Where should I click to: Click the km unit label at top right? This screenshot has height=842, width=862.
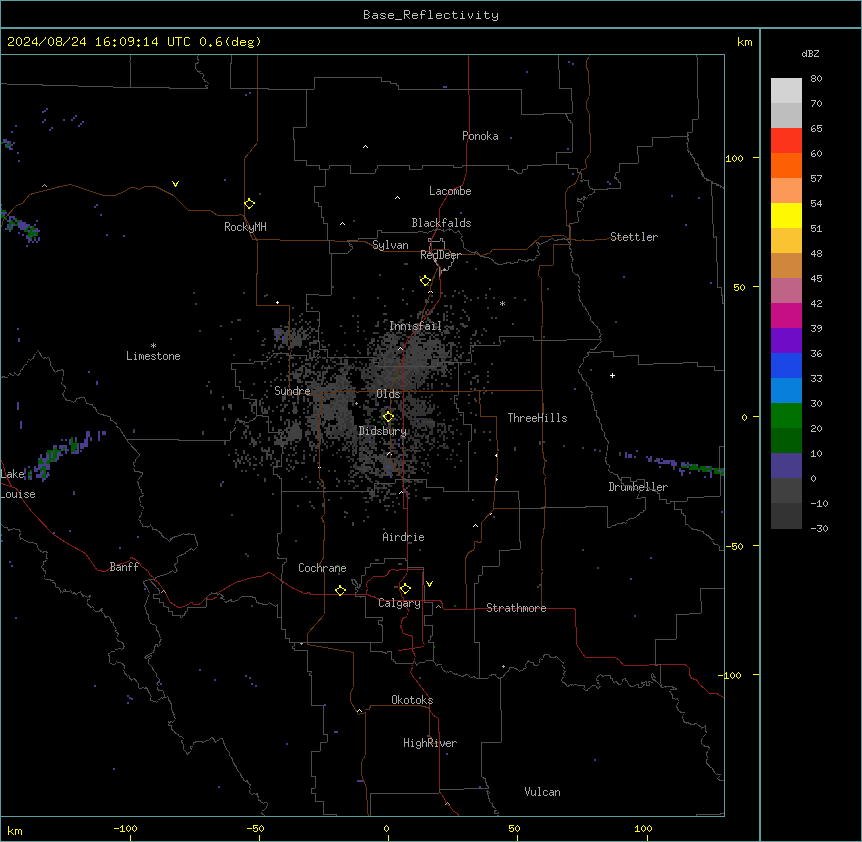click(745, 42)
